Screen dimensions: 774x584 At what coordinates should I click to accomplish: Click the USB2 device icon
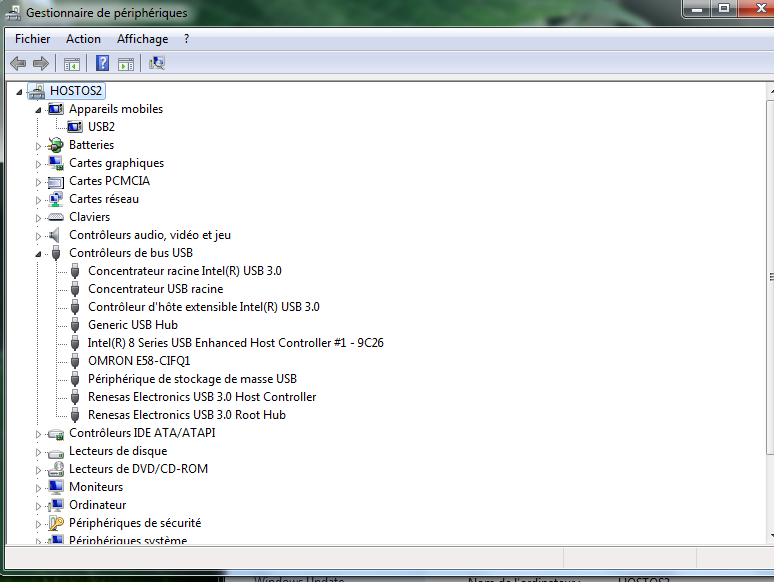pyautogui.click(x=75, y=127)
